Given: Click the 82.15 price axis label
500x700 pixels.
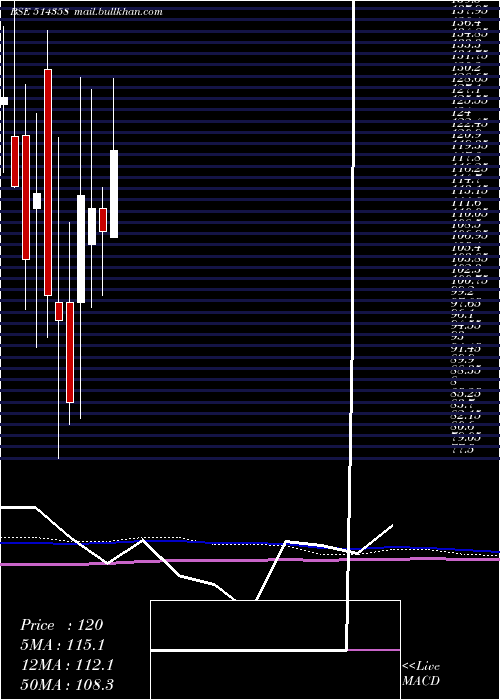Looking at the screenshot, I should coord(467,416).
